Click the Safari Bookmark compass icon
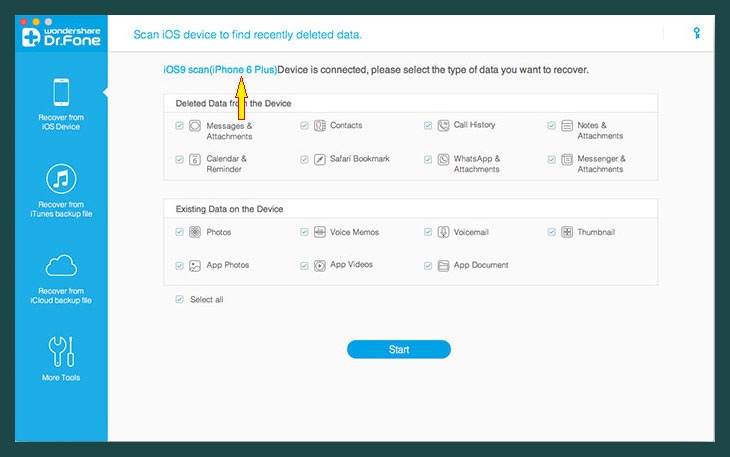 pyautogui.click(x=320, y=159)
